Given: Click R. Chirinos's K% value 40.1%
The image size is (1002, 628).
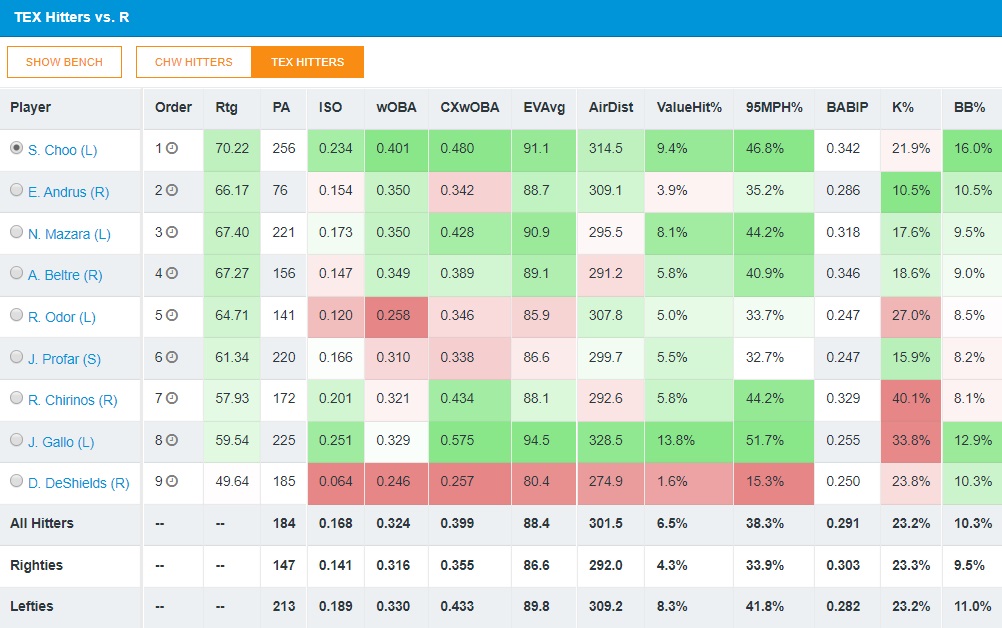Looking at the screenshot, I should 911,398.
